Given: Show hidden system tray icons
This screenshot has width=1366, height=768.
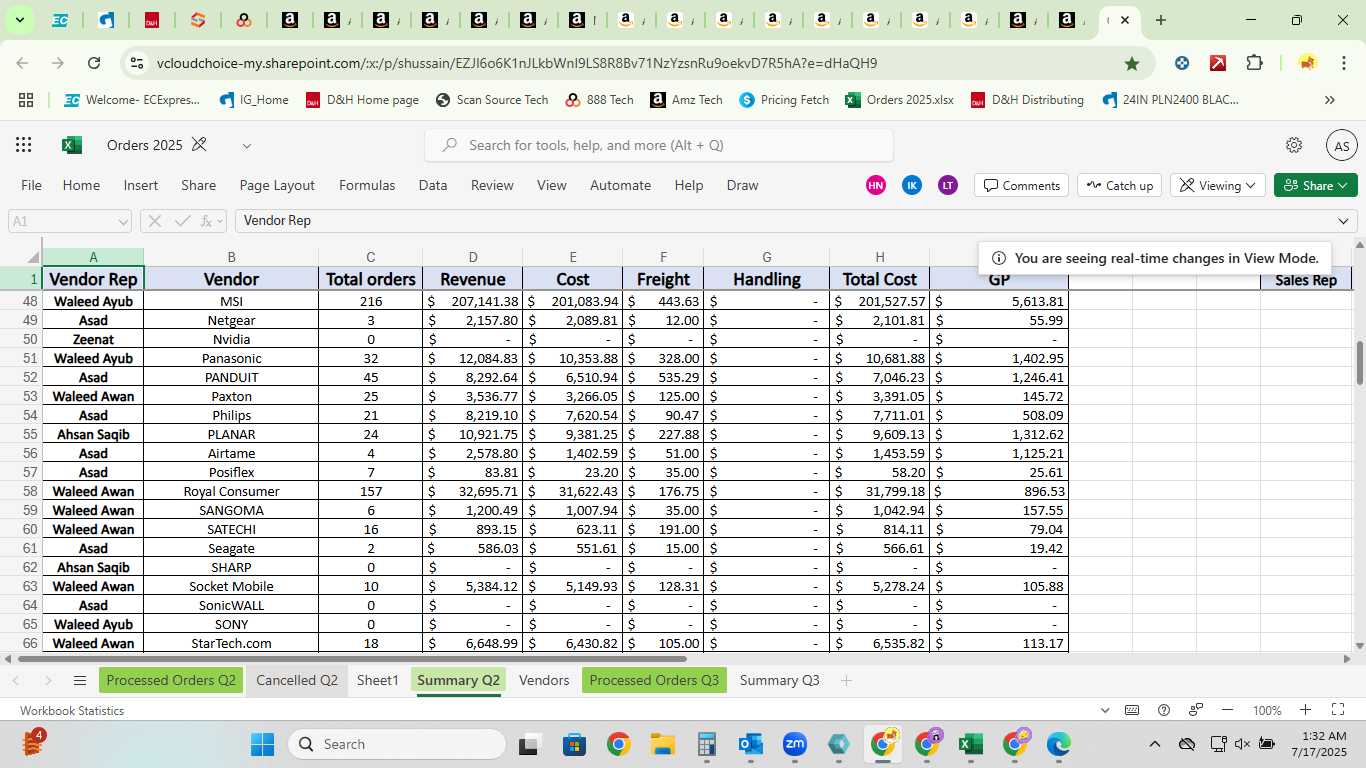Looking at the screenshot, I should point(1154,744).
